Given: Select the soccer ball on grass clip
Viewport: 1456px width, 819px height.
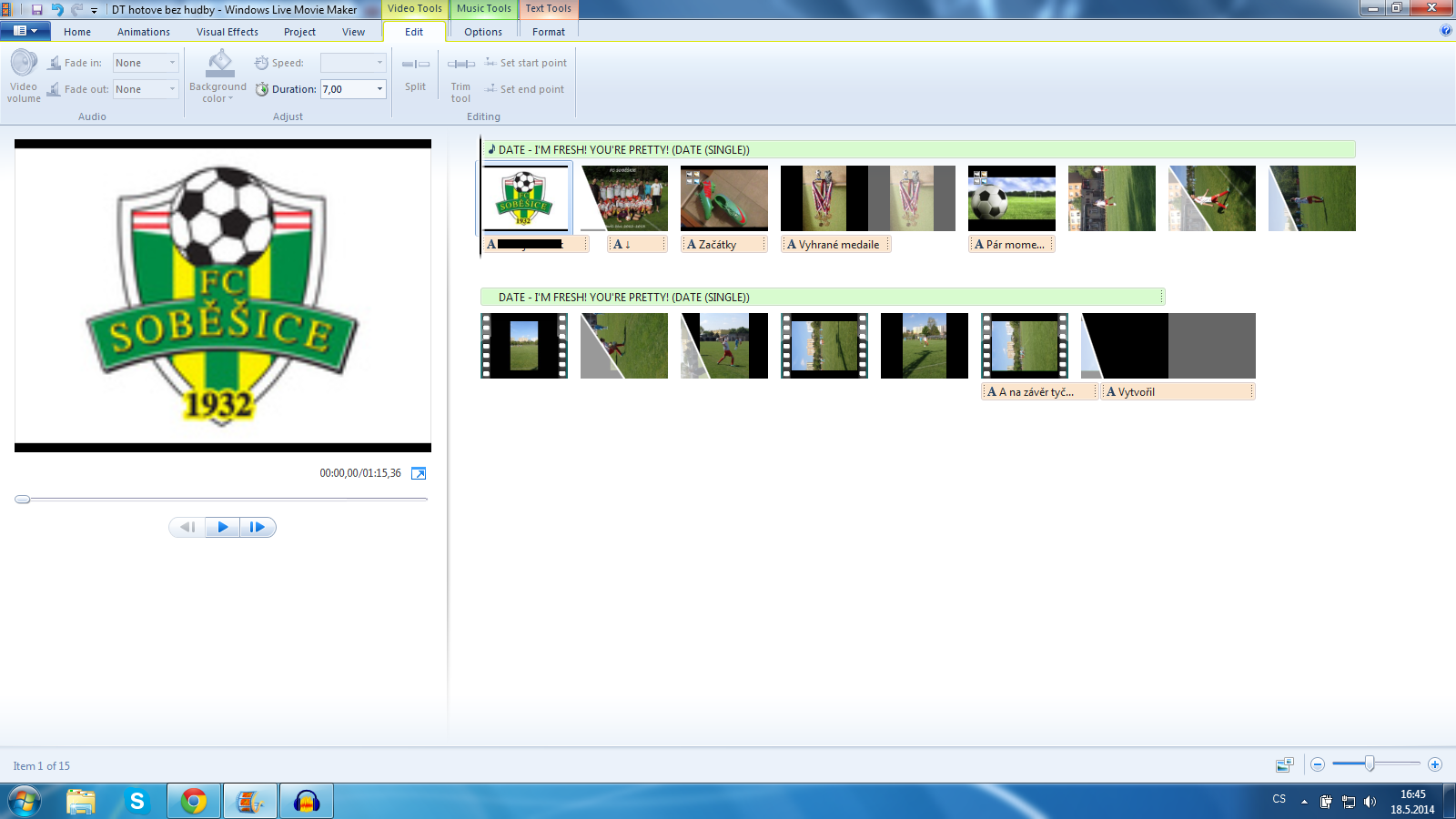Looking at the screenshot, I should (x=1012, y=198).
